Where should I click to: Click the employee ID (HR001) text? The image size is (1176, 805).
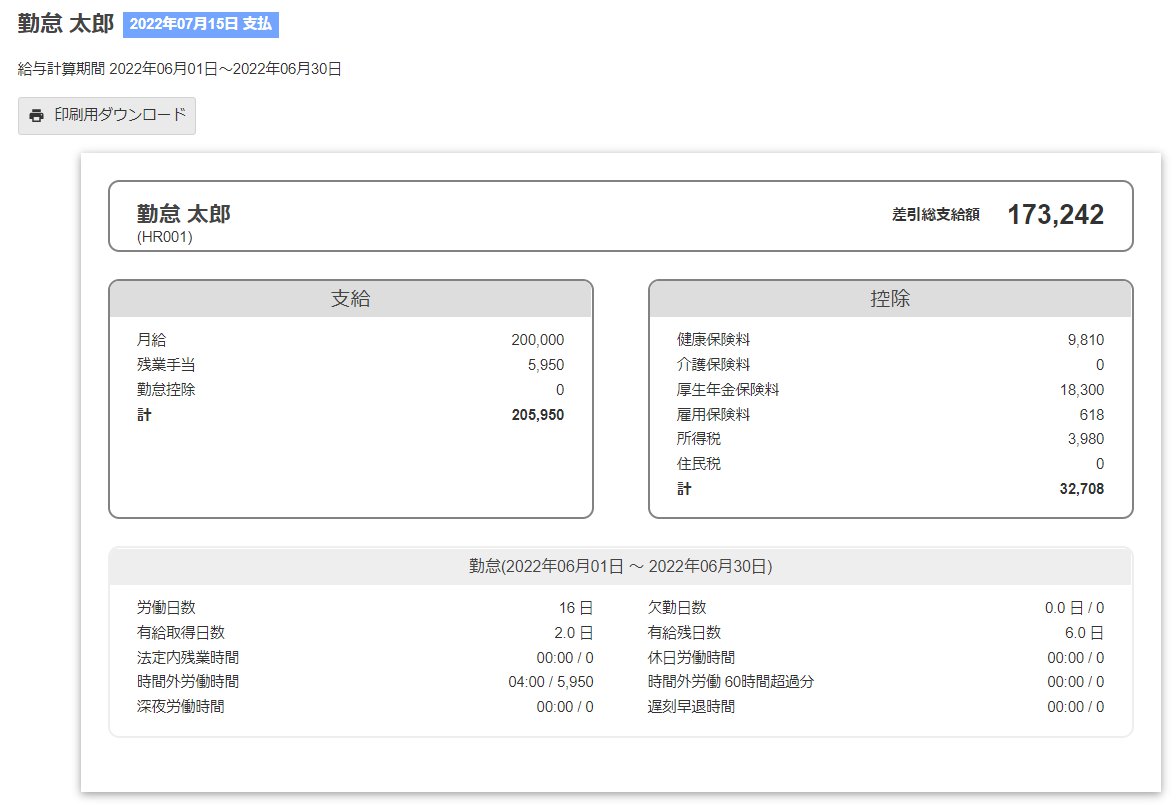pyautogui.click(x=165, y=237)
